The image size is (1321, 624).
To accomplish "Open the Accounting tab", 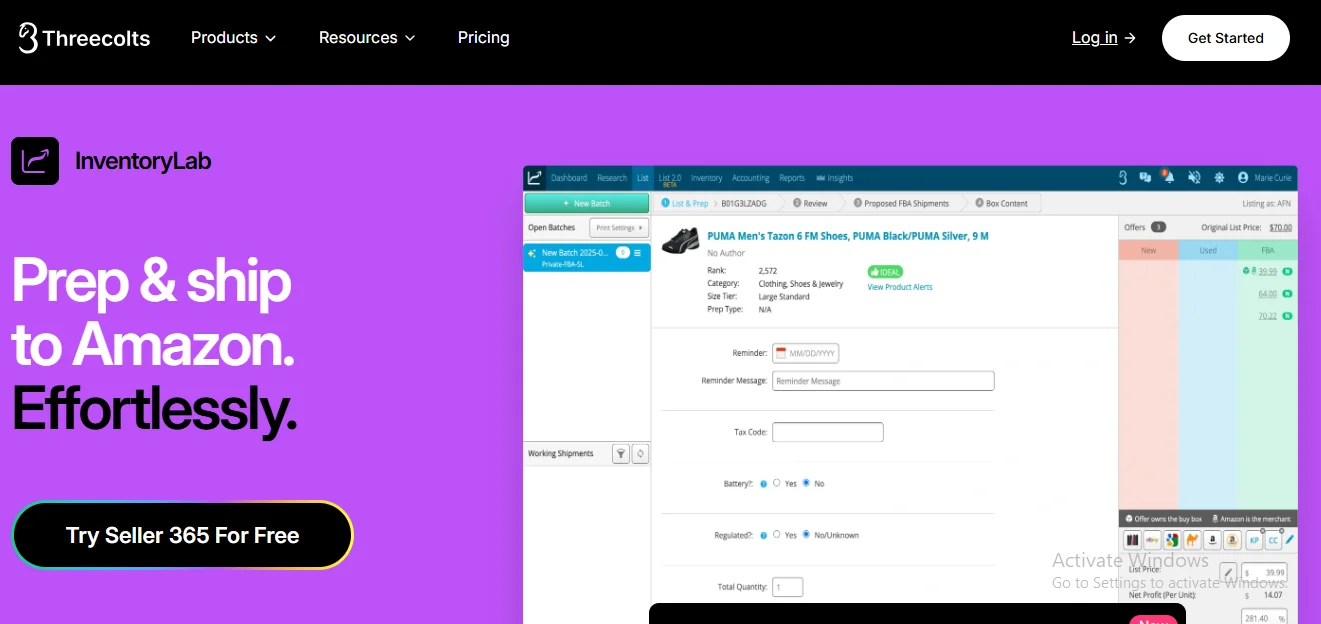I will coord(751,178).
